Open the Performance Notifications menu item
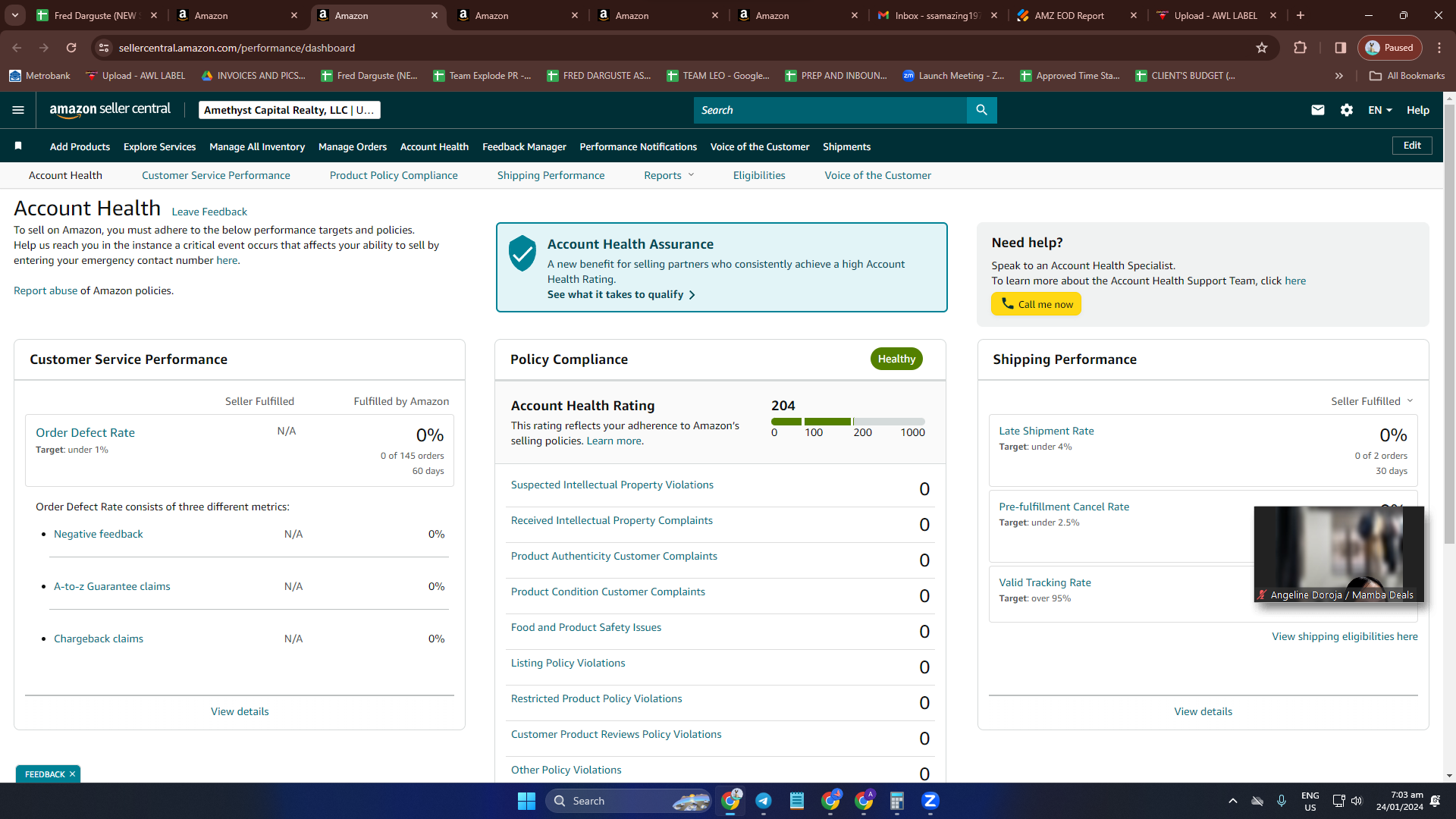The width and height of the screenshot is (1456, 819). coord(638,146)
